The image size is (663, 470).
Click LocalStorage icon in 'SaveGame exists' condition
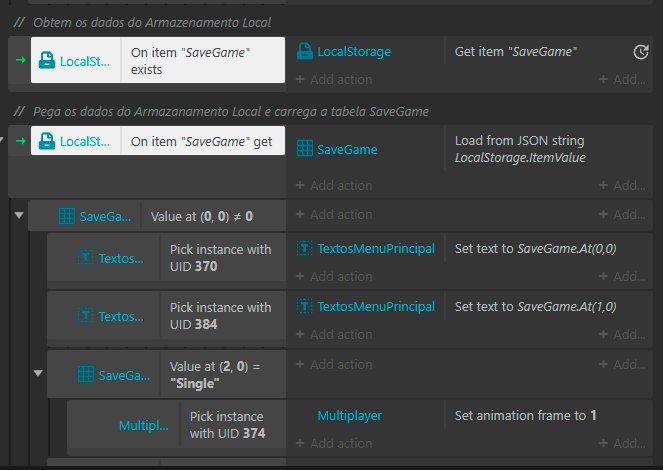click(47, 60)
